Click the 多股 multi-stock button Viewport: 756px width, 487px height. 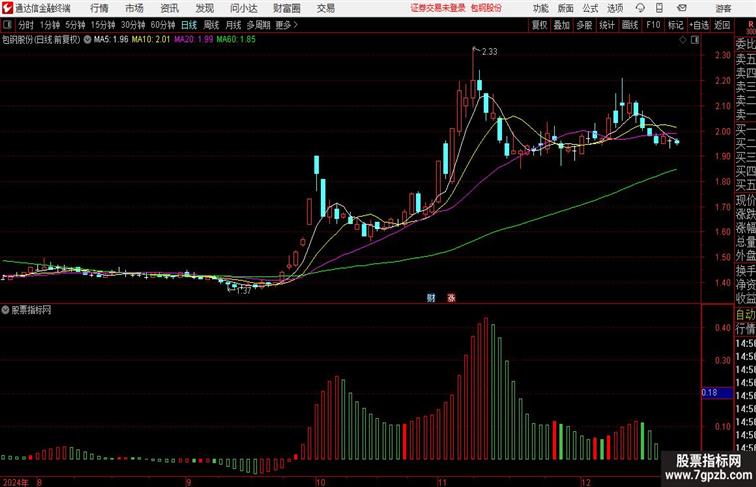tap(584, 25)
